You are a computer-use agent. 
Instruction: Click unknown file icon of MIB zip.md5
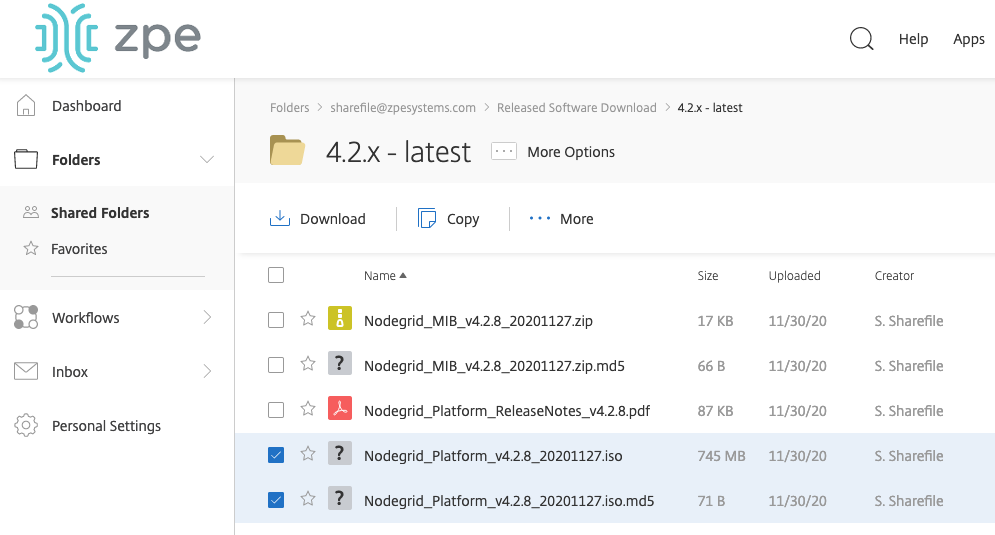(340, 363)
